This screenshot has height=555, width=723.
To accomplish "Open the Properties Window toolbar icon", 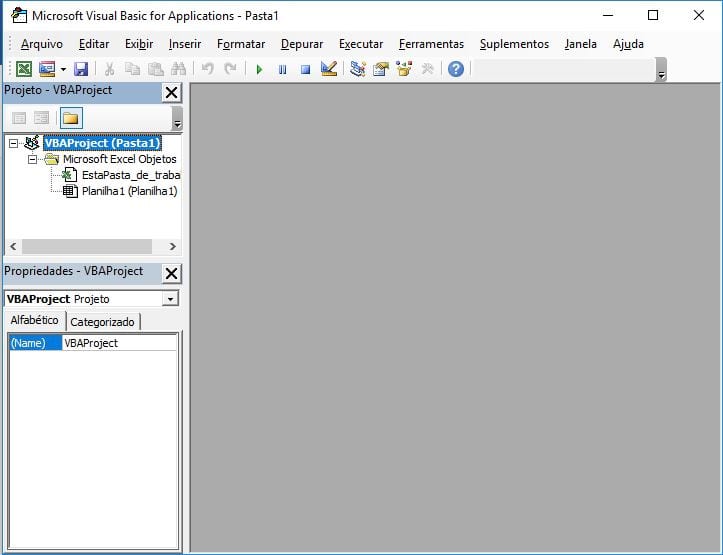I will pyautogui.click(x=381, y=69).
